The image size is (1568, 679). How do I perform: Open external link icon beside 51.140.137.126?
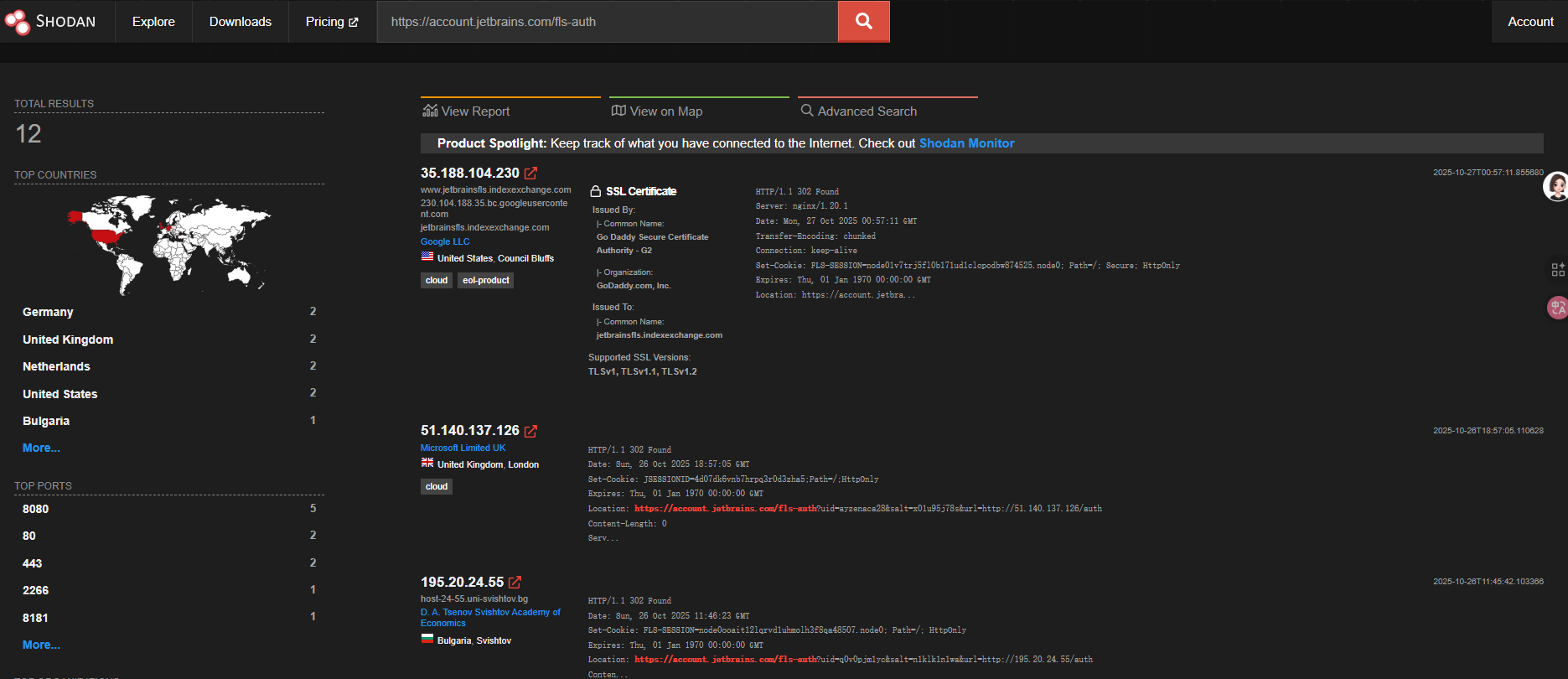pyautogui.click(x=530, y=431)
